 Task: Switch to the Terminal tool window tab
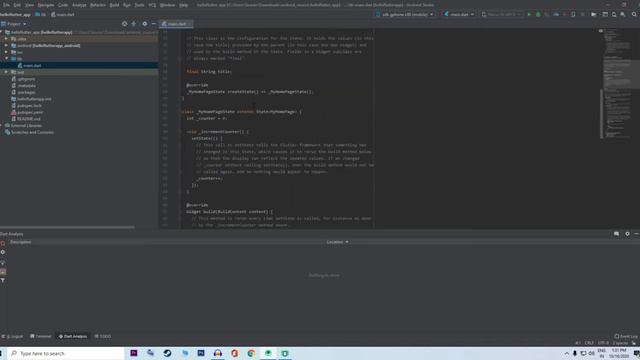(40, 336)
